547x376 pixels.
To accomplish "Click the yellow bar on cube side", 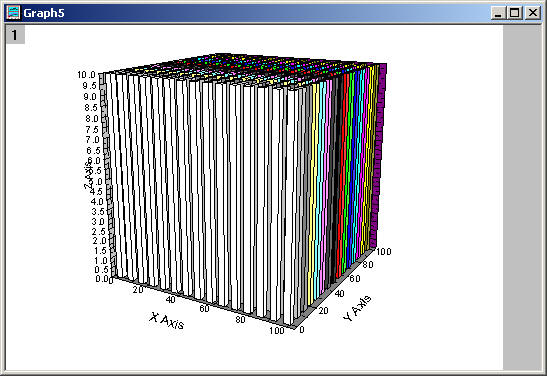I will (313, 188).
